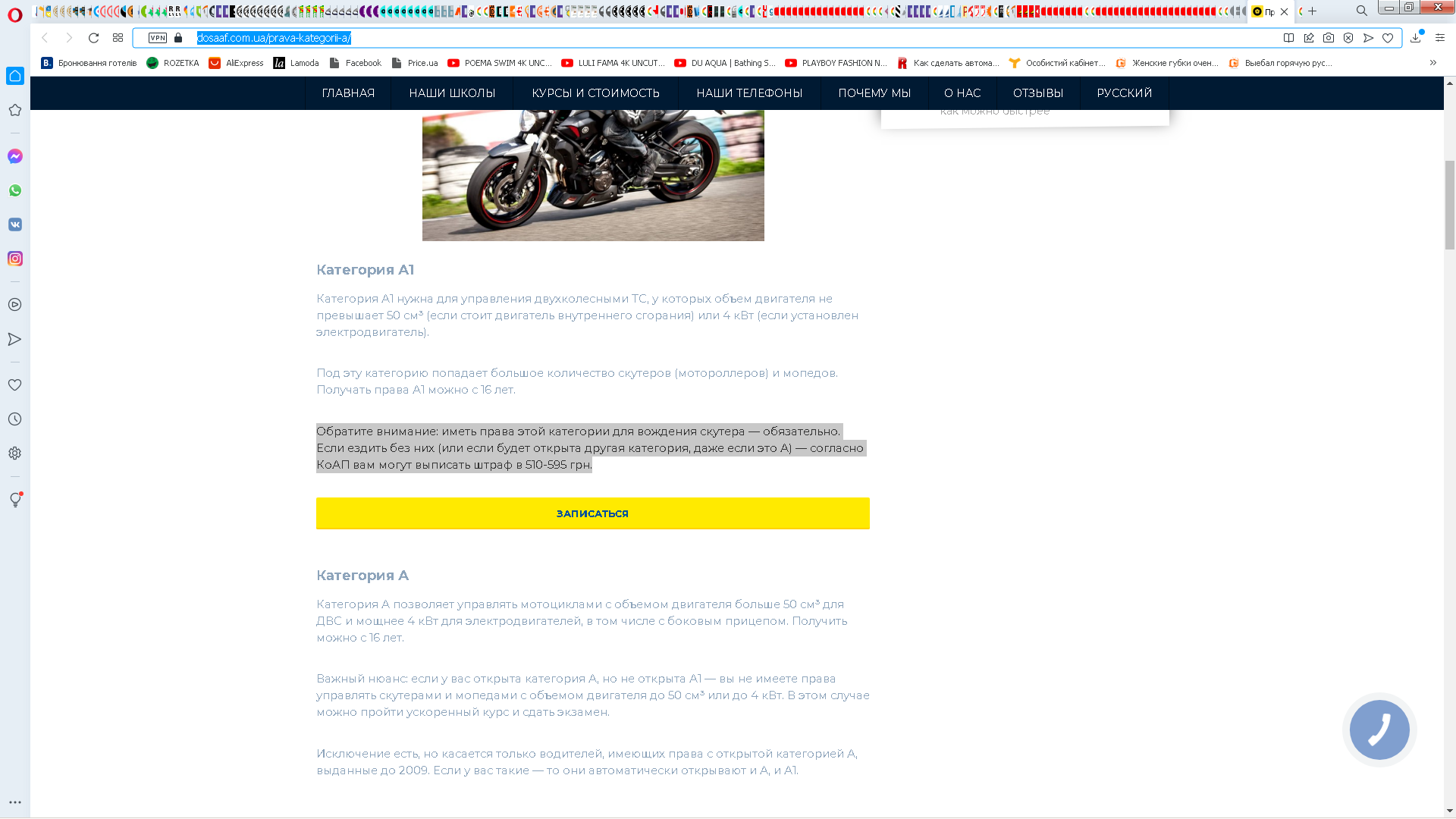Open My Flow arrow in sidebar
Viewport: 1456px width, 819px height.
click(x=15, y=339)
